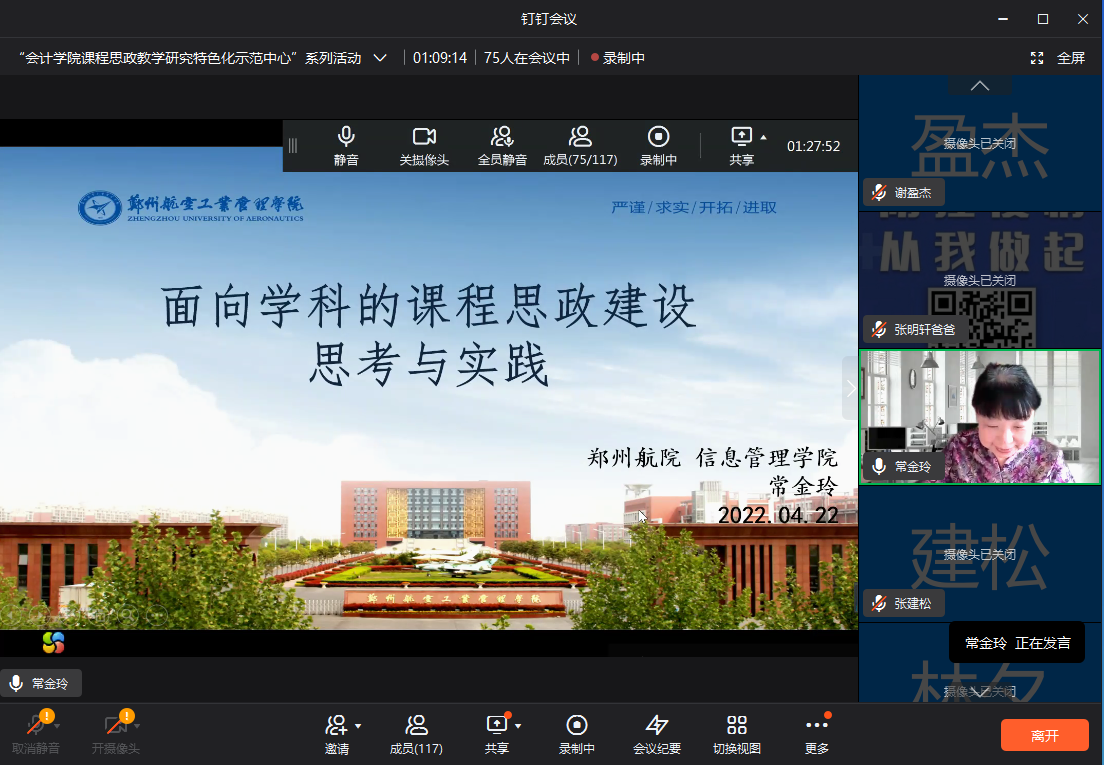Screen dimensions: 1104x765
Task: Collapse the participant panel with side arrow
Action: click(851, 387)
